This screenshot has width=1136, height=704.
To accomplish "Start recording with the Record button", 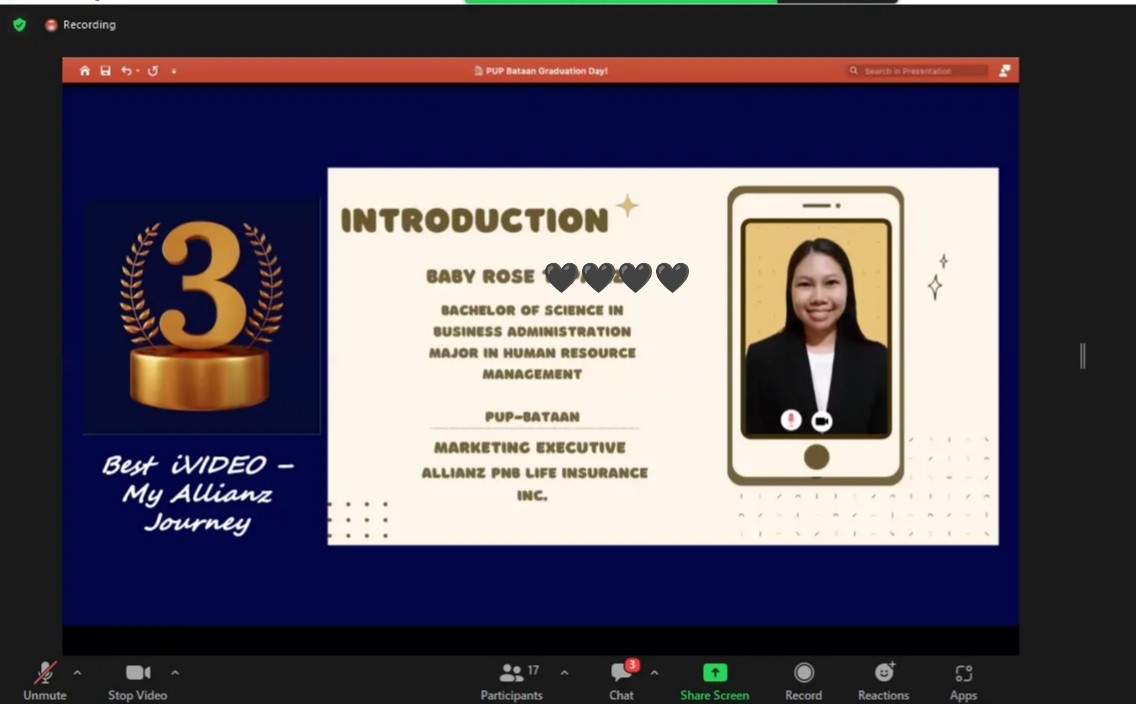I will tap(803, 681).
